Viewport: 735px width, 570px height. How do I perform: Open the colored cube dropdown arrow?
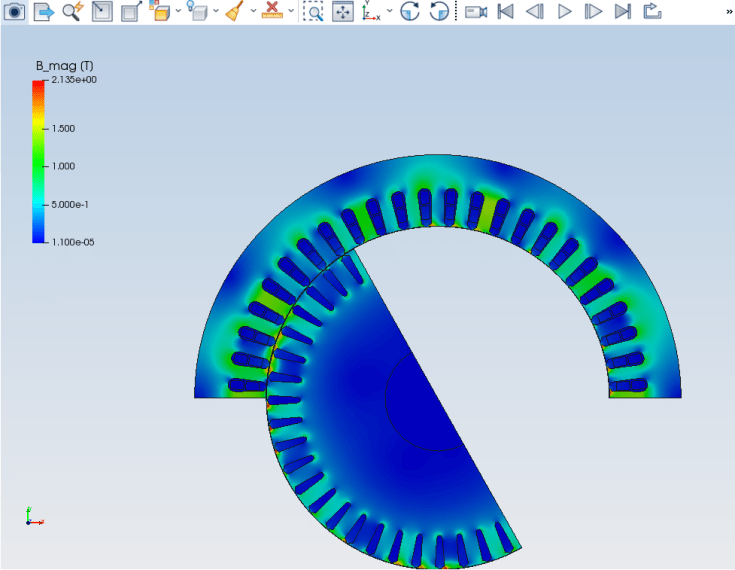click(x=178, y=11)
